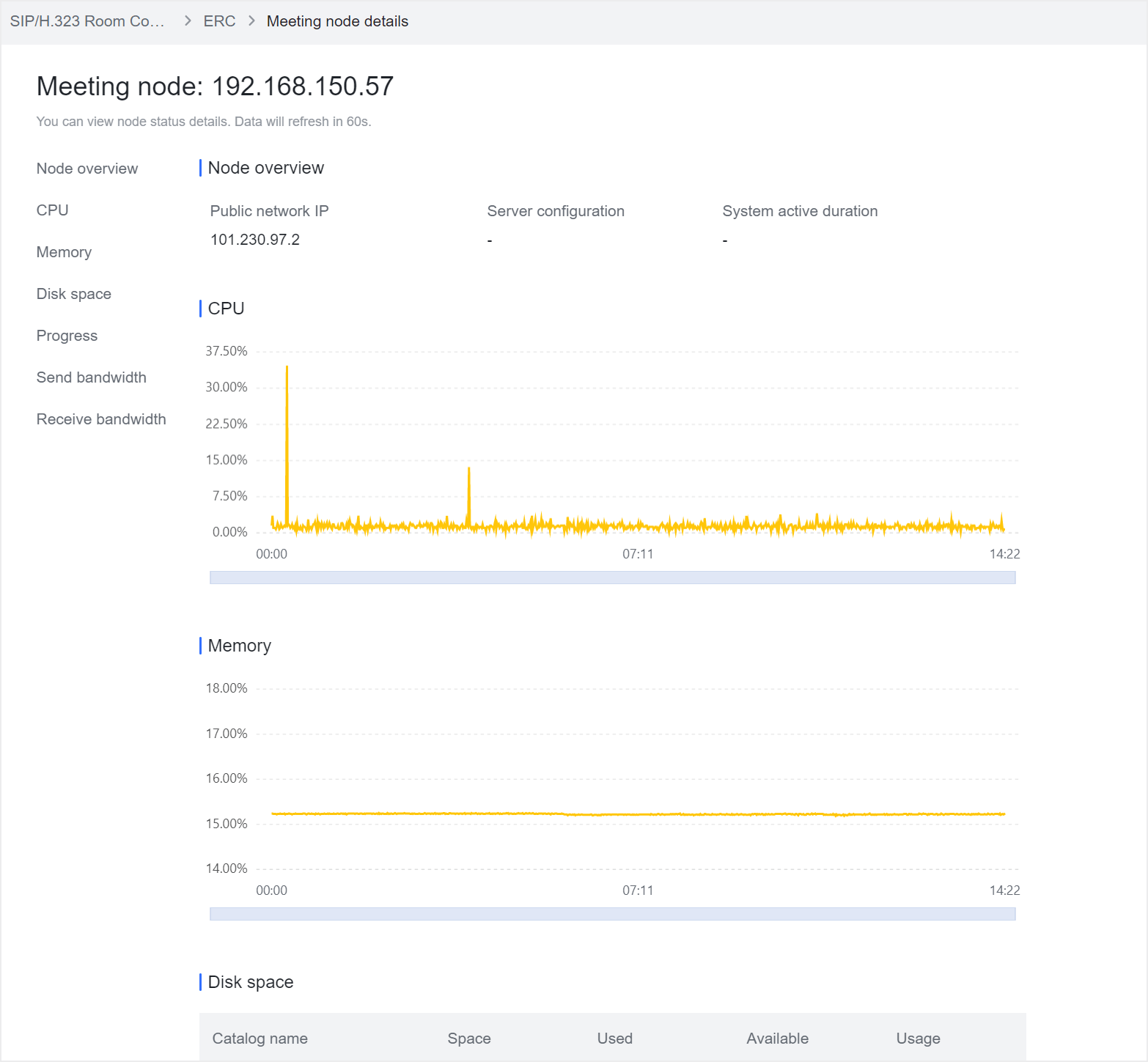Click the CPU chart time range slider
This screenshot has width=1148, height=1062.
(612, 578)
